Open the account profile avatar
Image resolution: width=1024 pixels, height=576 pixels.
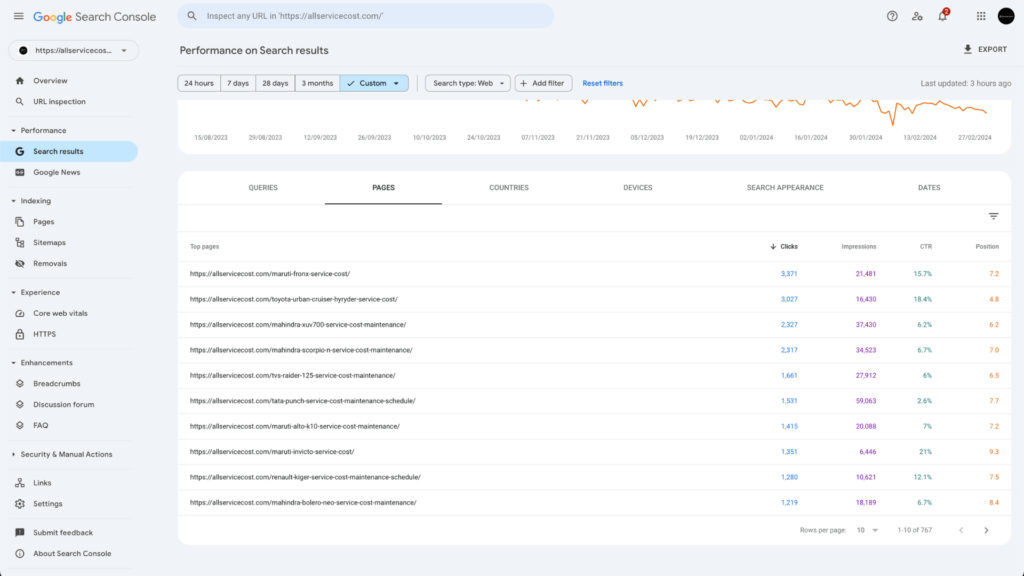pos(1006,16)
